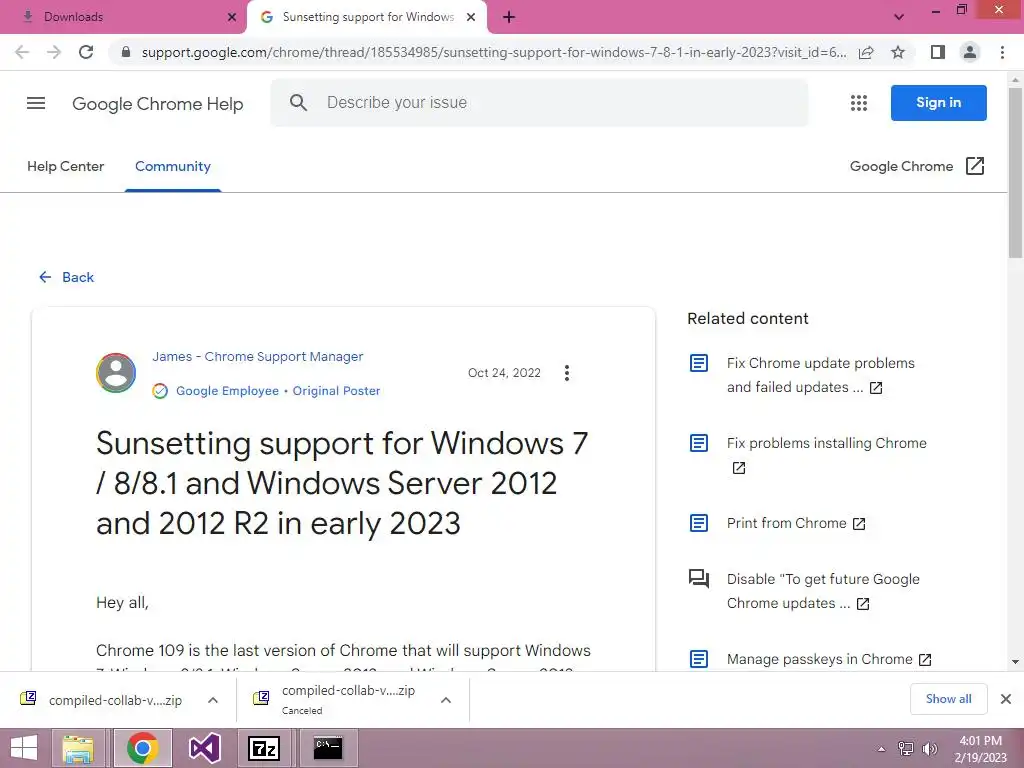The height and width of the screenshot is (768, 1024).
Task: Click the search magnifier icon
Action: click(298, 103)
